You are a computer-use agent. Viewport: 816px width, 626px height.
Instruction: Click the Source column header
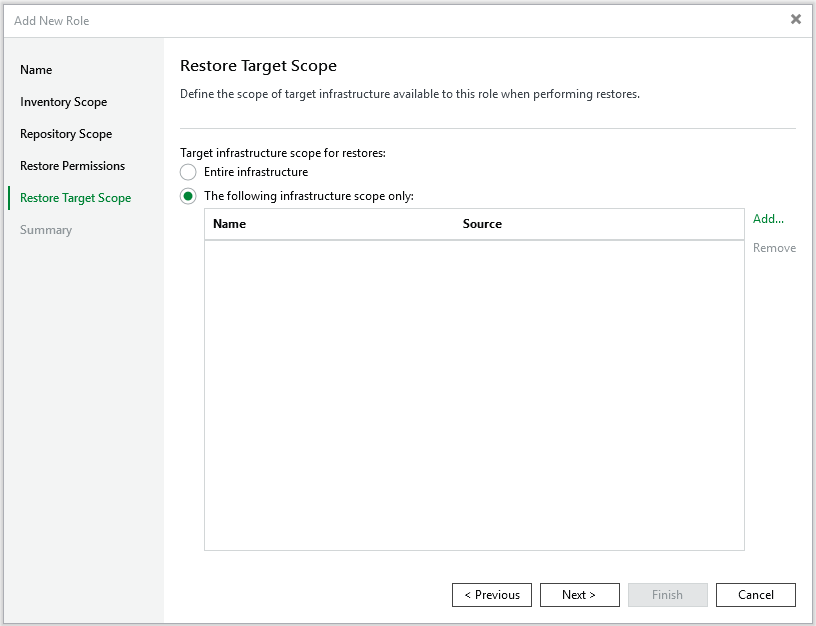(482, 224)
